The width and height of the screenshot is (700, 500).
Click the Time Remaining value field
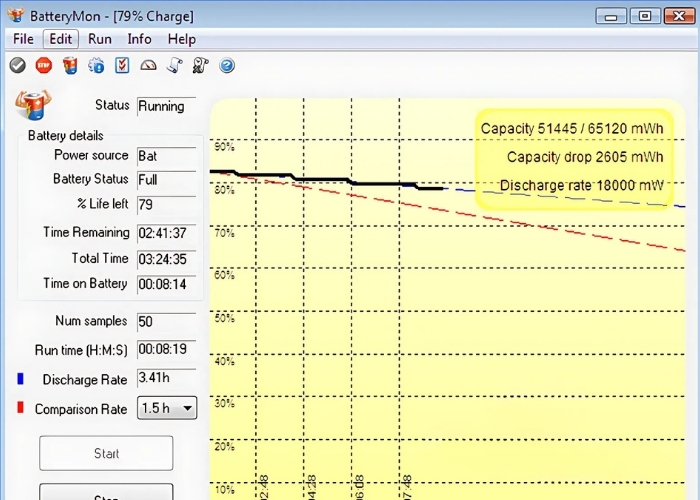pos(165,233)
